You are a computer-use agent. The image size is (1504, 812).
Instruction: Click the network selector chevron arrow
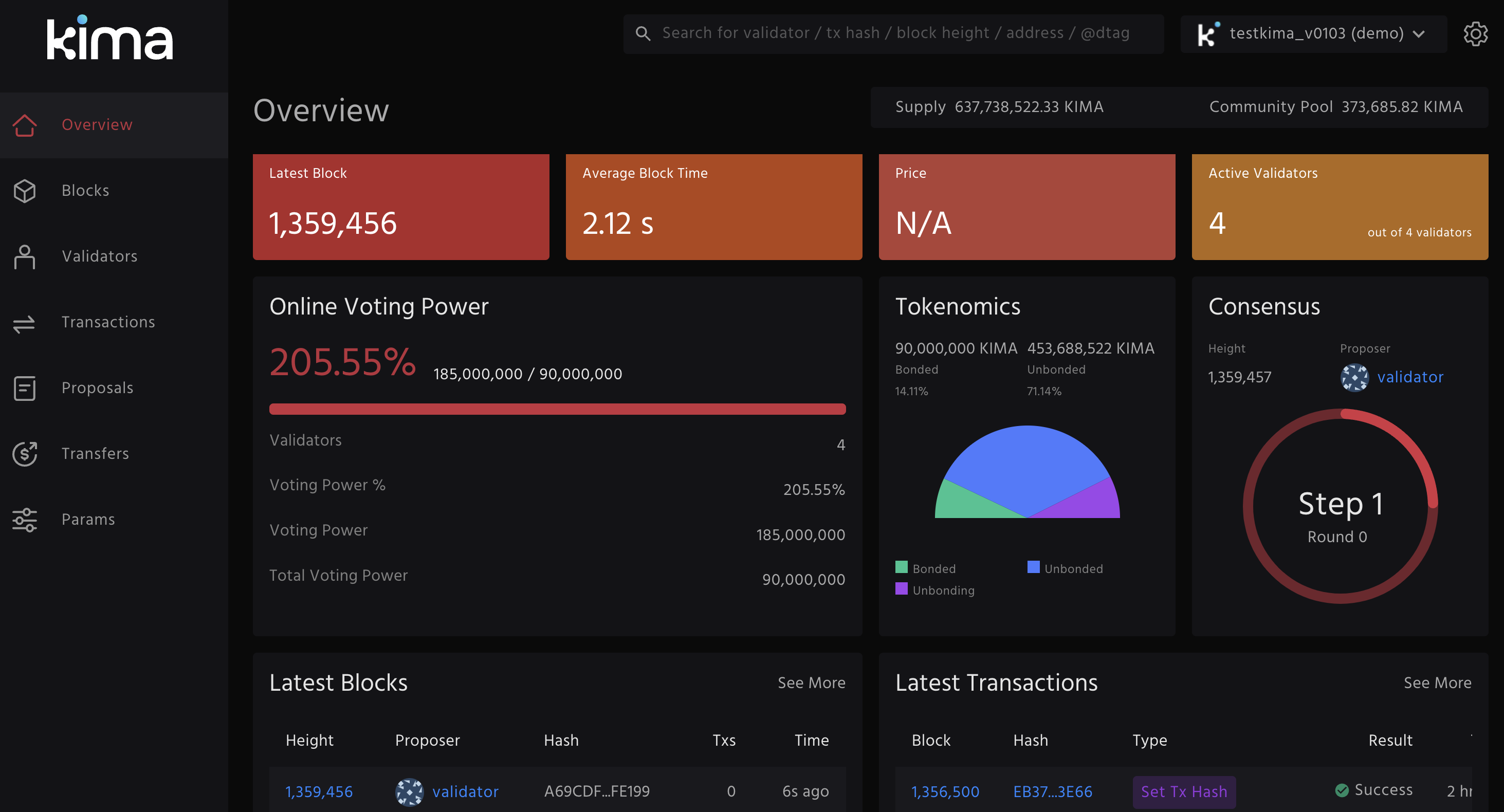(1419, 34)
